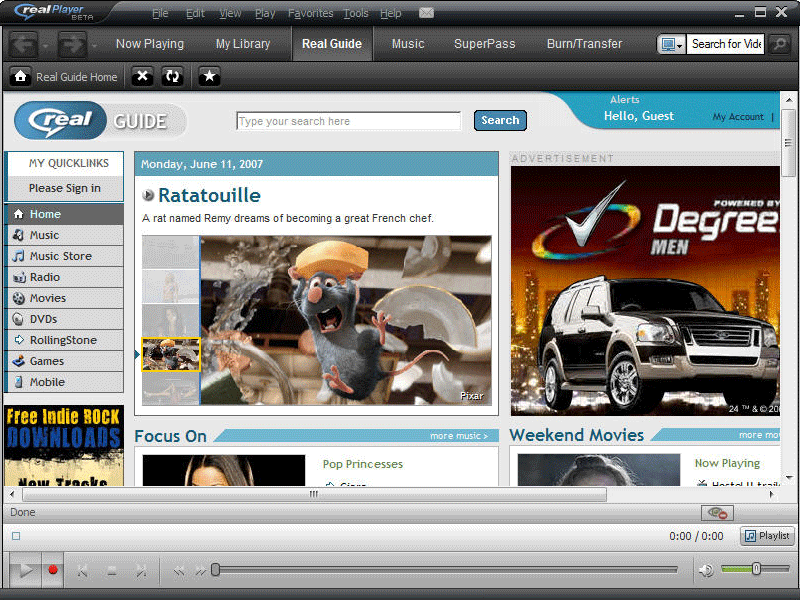The width and height of the screenshot is (800, 600).
Task: Open DVDs in the sidebar
Action: coord(64,319)
